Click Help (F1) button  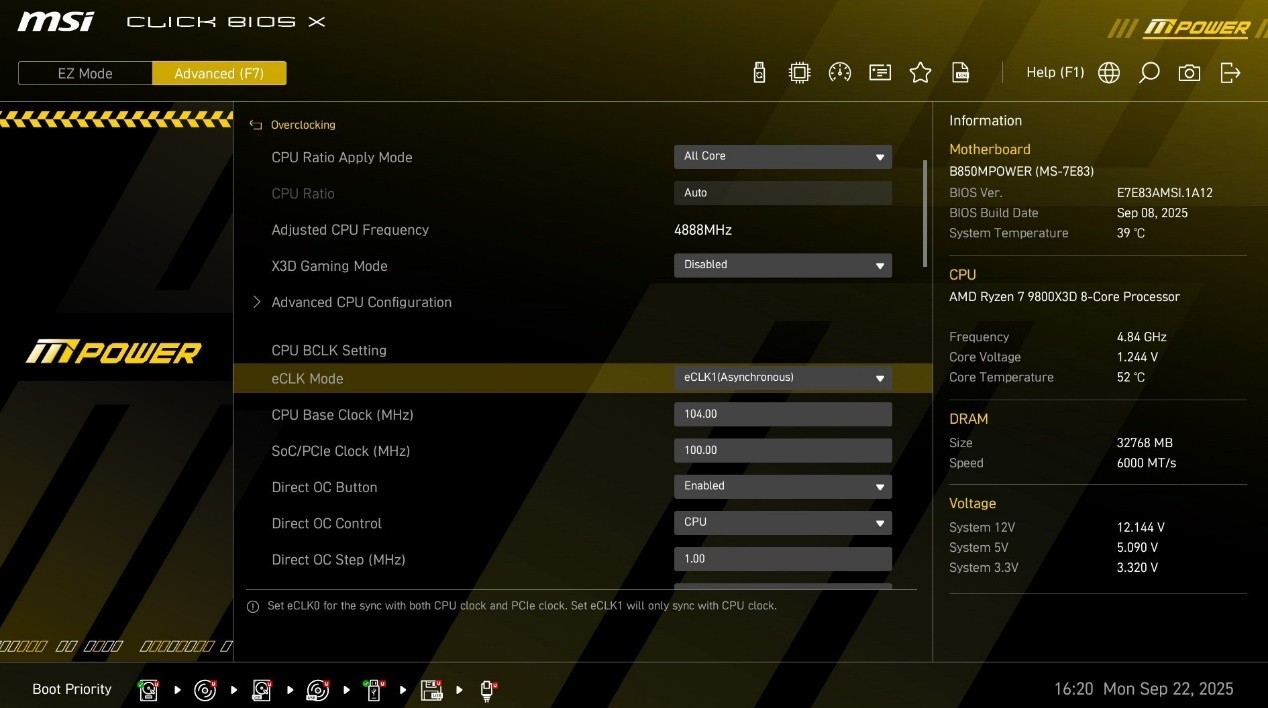pos(1055,73)
